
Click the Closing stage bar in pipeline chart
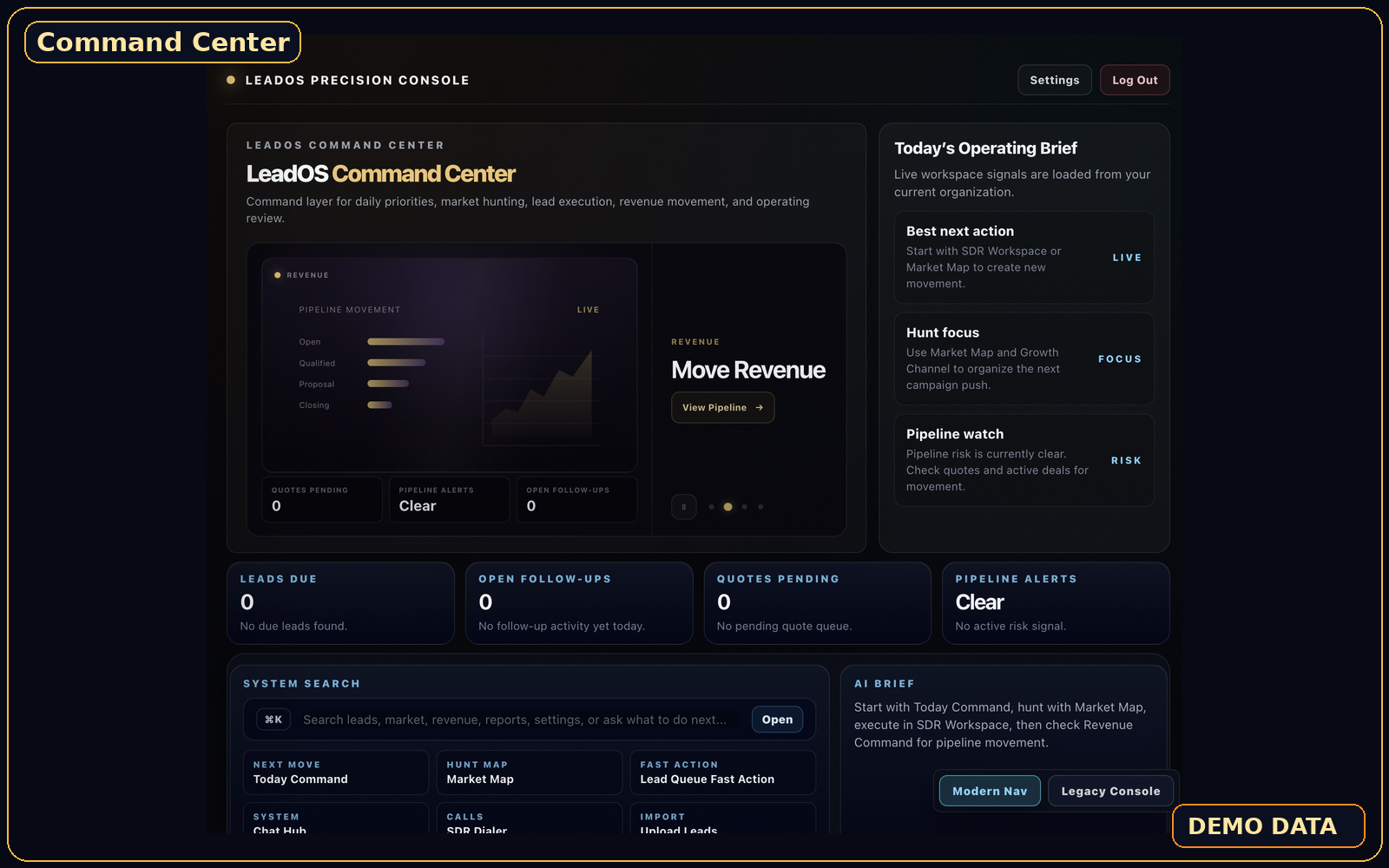coord(379,405)
